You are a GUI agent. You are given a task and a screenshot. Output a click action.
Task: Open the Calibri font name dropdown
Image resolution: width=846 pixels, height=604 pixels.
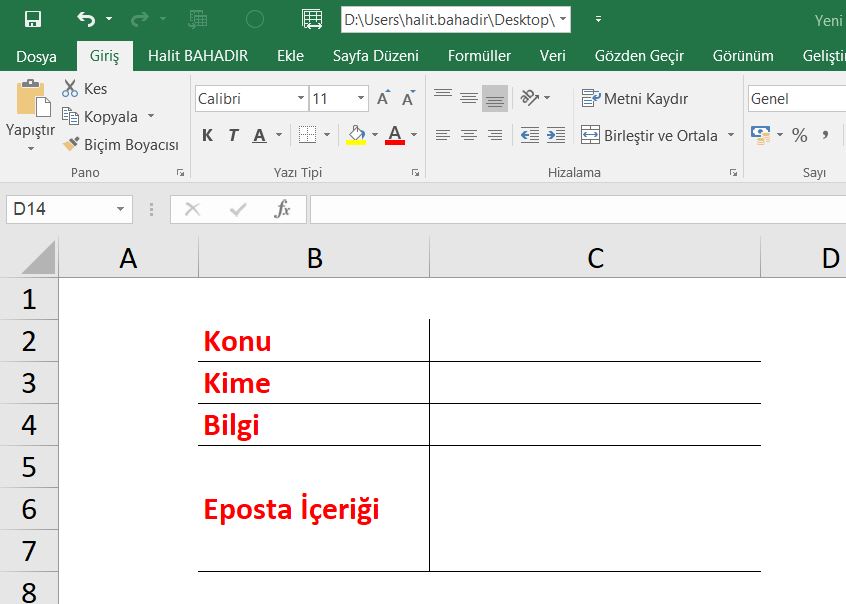(x=301, y=98)
